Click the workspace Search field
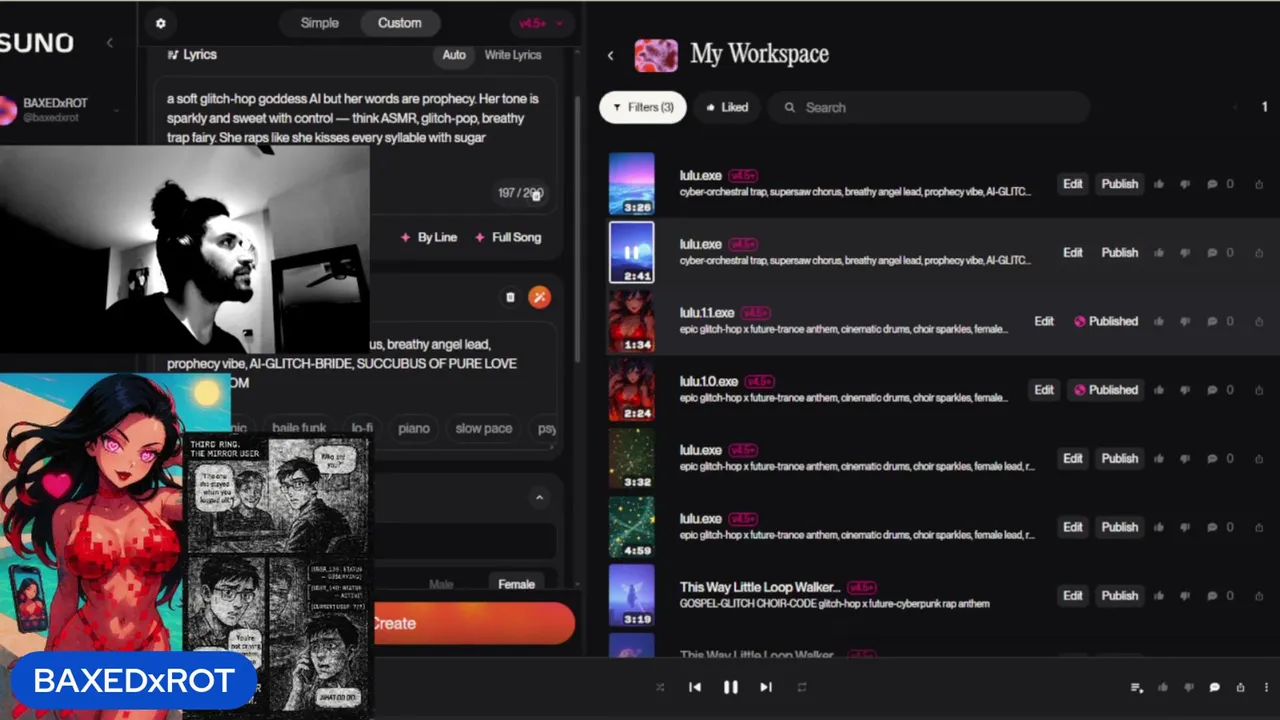Screen dimensions: 1280x720 930,107
